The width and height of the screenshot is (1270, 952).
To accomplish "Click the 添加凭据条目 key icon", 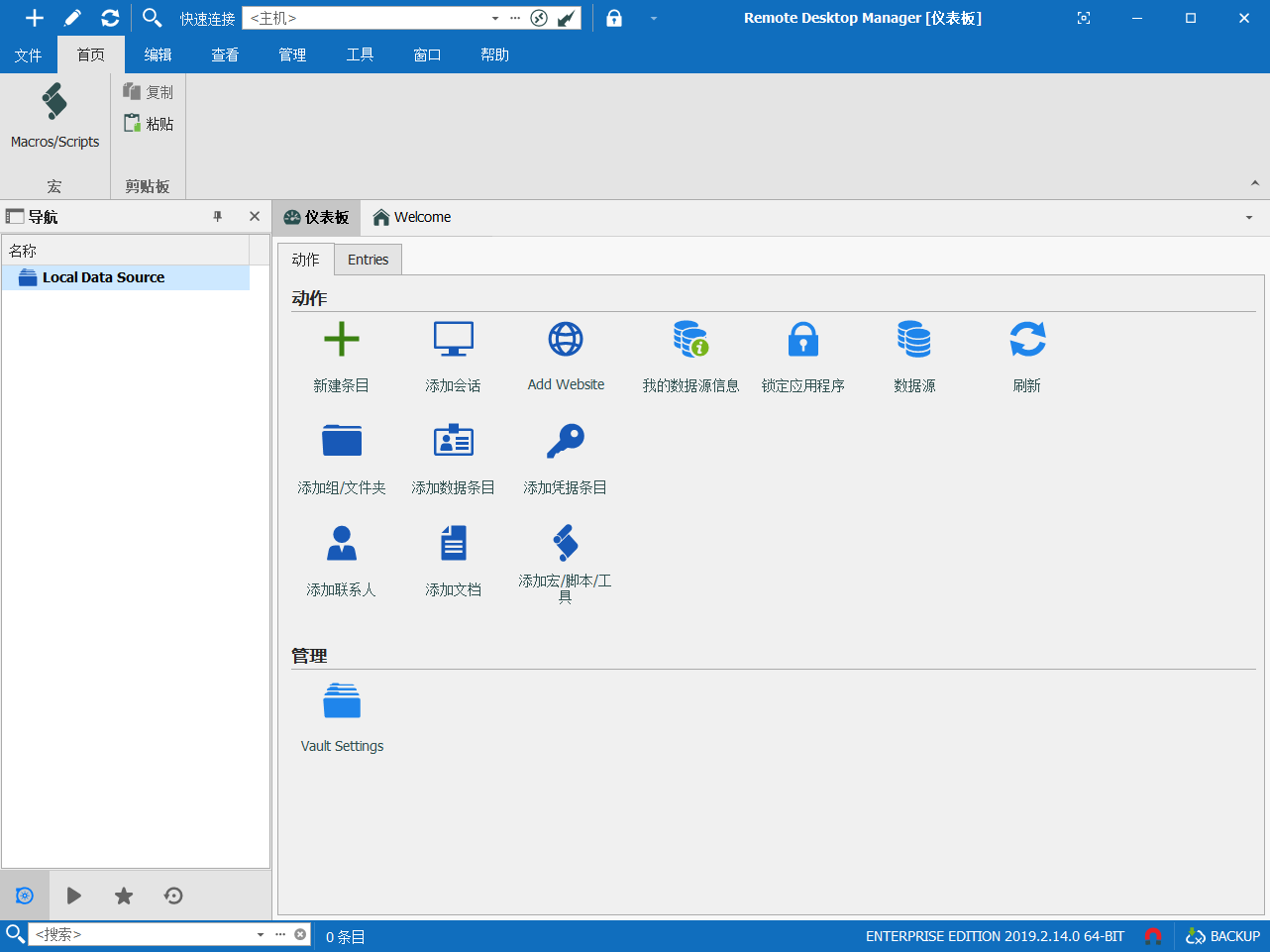I will [x=566, y=441].
